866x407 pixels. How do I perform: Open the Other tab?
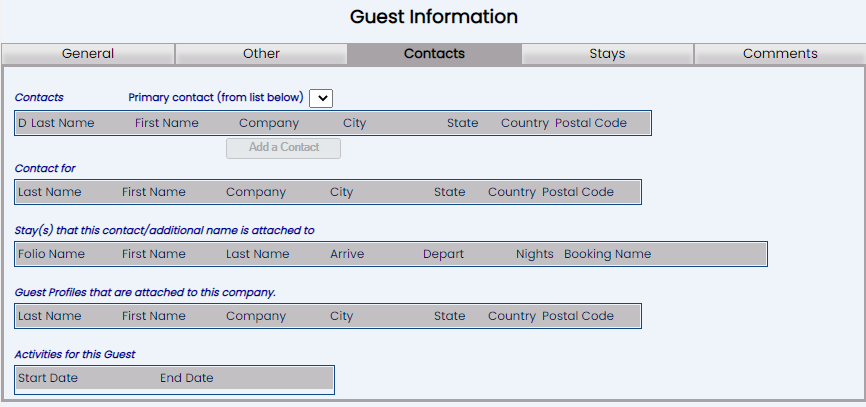click(261, 54)
